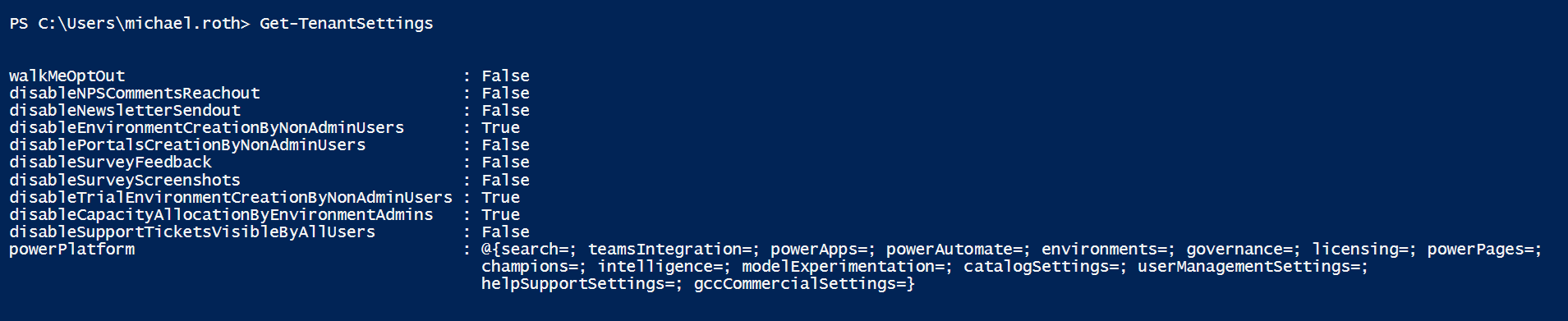Select disableNPSCommentsReachout property name
The width and height of the screenshot is (1568, 321).
point(134,94)
